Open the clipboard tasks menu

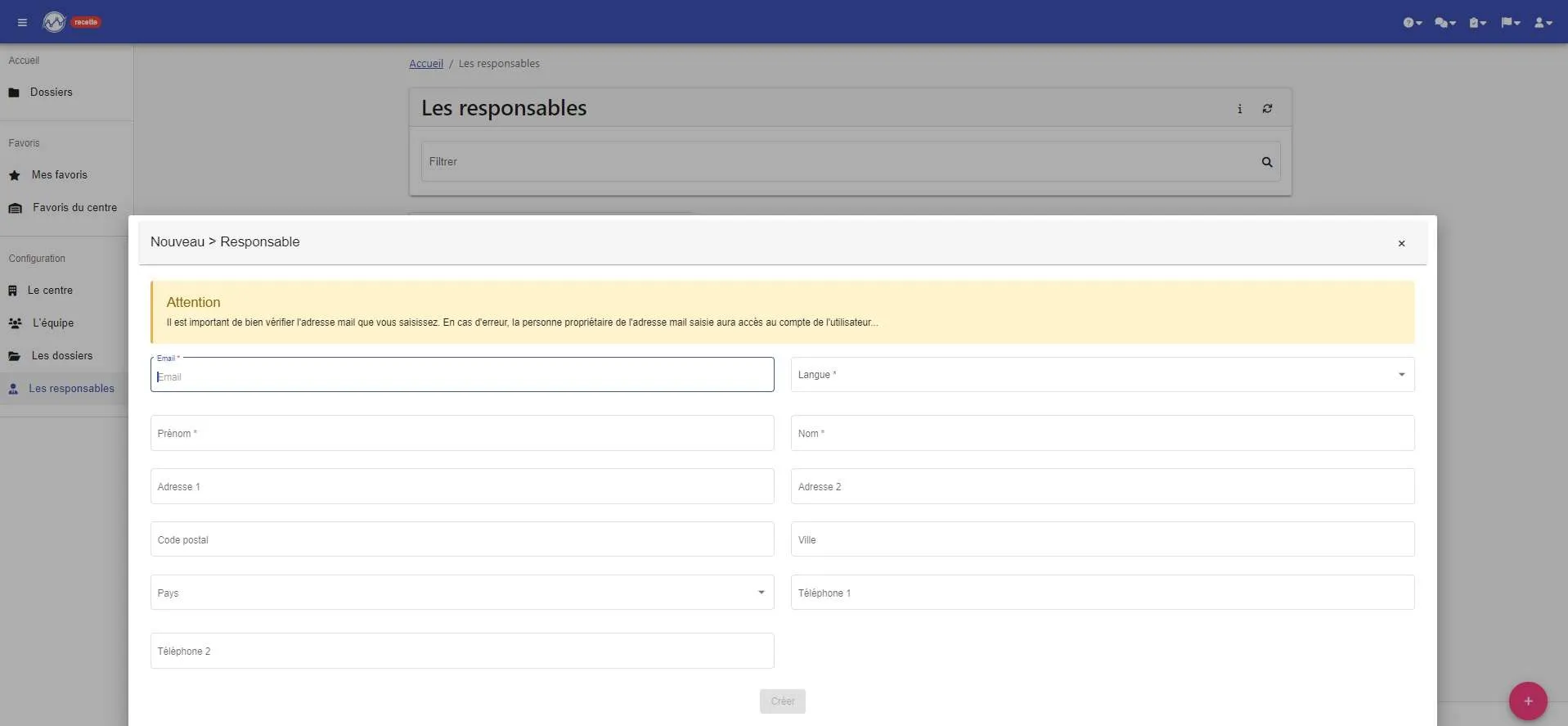(1477, 23)
